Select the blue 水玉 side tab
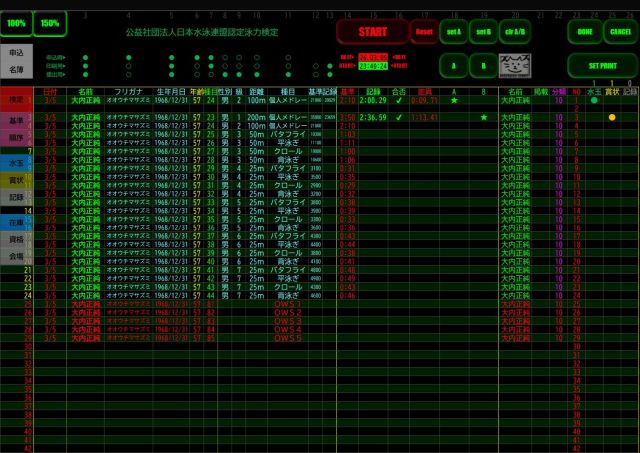Image resolution: width=640 pixels, height=453 pixels. [16, 162]
